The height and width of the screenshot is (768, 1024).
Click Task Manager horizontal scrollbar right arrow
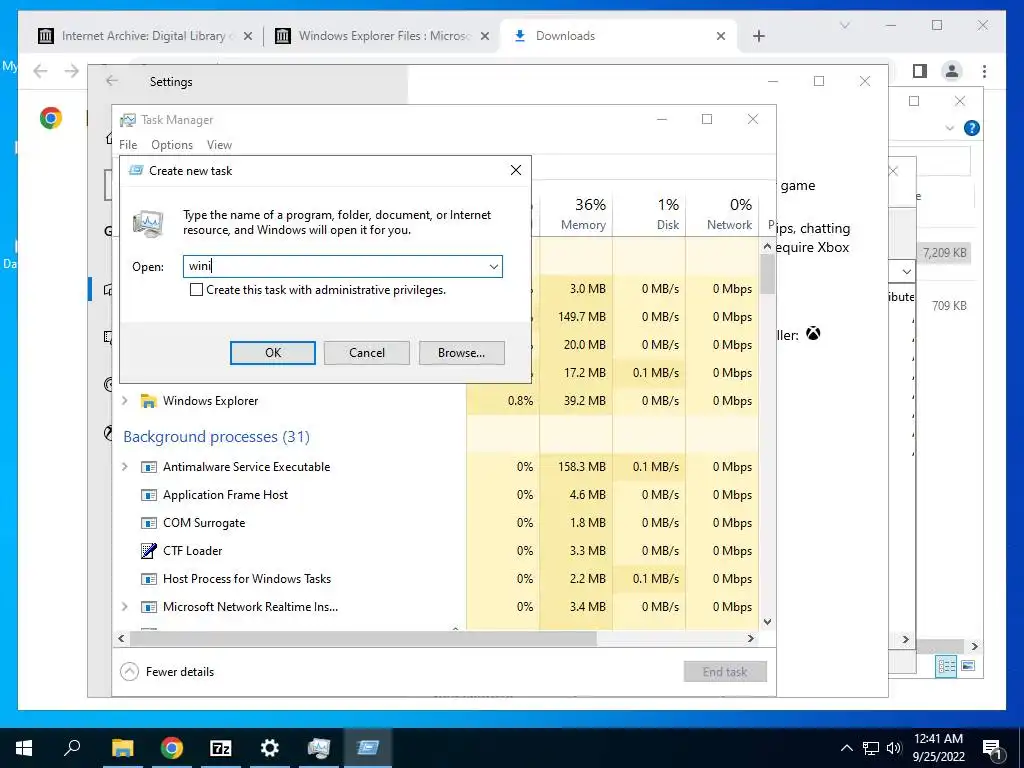click(750, 638)
